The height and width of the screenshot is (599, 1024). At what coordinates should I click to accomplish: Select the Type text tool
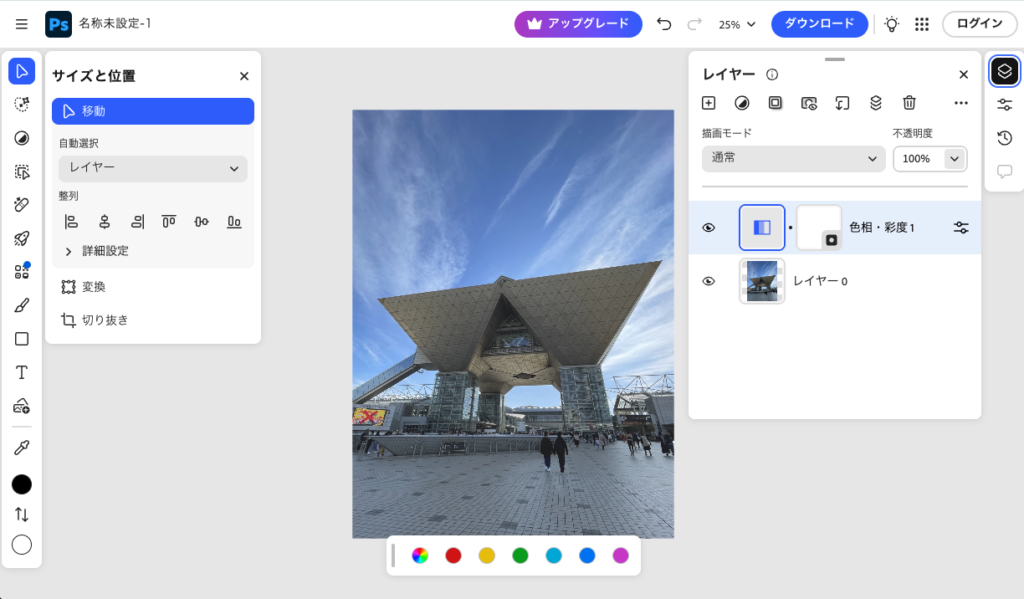[21, 372]
